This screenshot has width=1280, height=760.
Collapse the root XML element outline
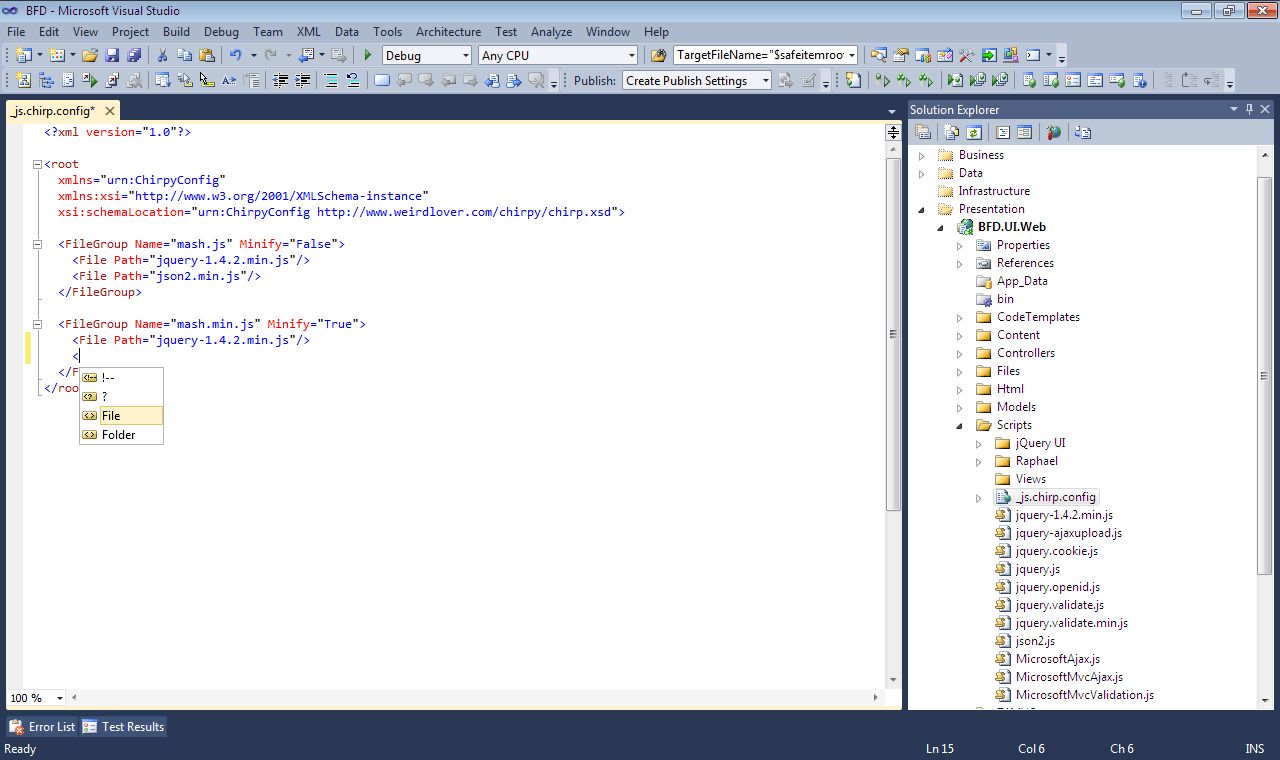37,164
